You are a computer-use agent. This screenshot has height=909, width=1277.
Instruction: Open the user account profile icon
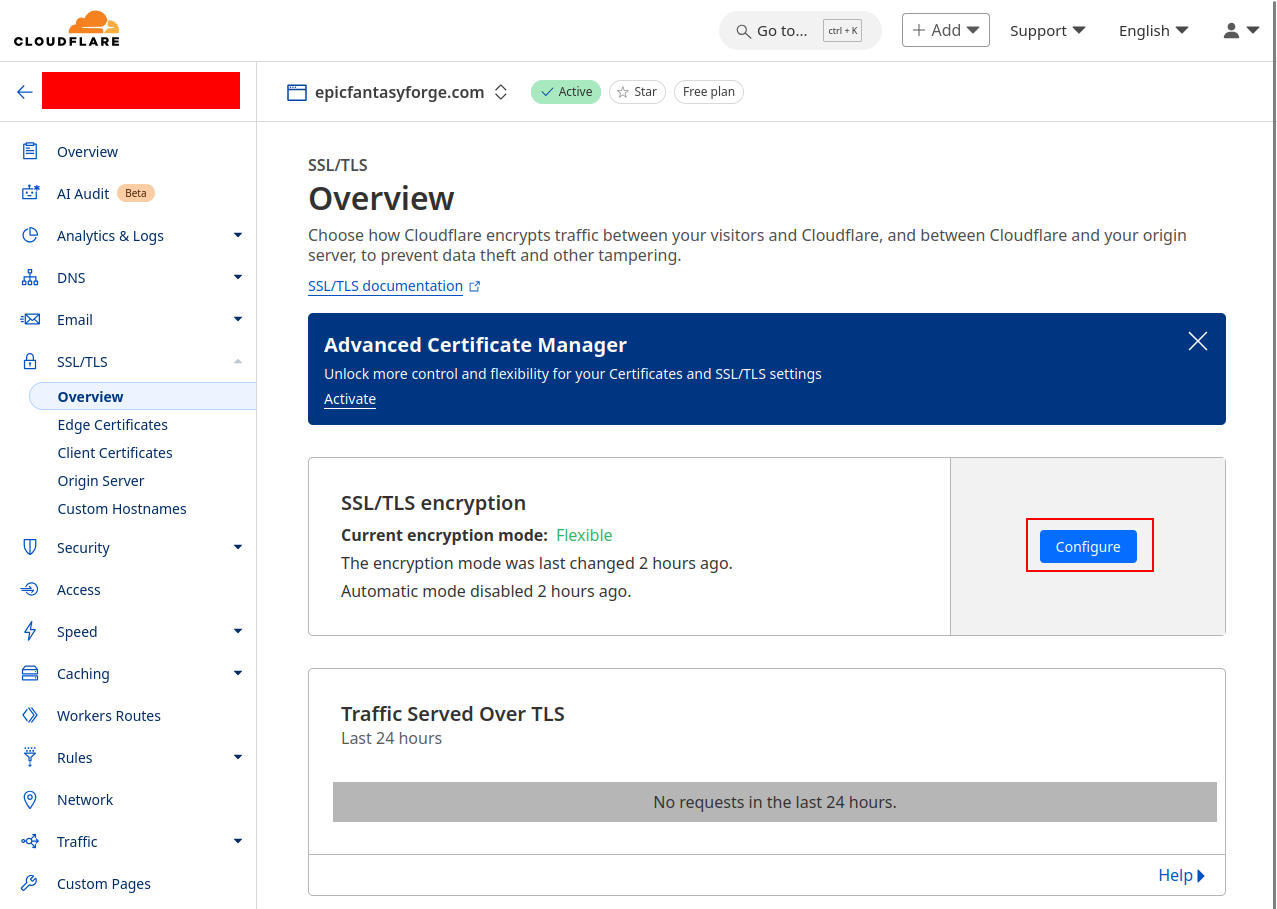[x=1232, y=30]
